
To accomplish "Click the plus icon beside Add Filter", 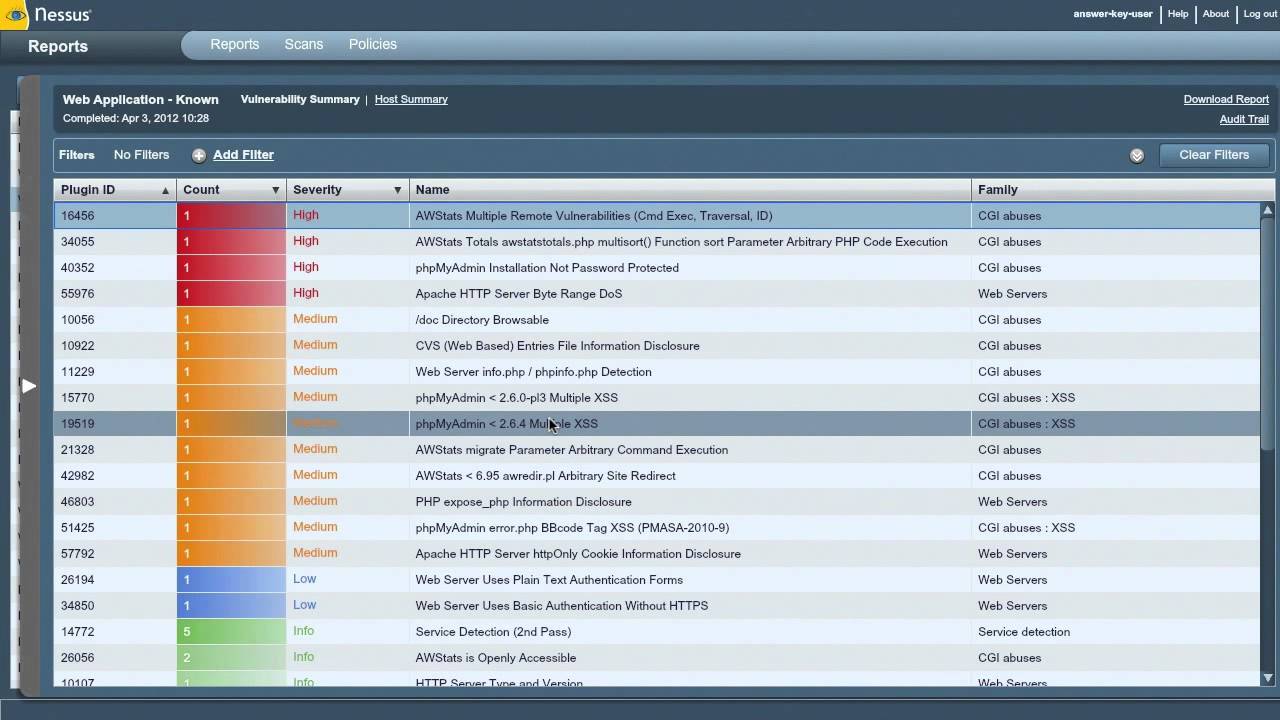I will pos(199,155).
